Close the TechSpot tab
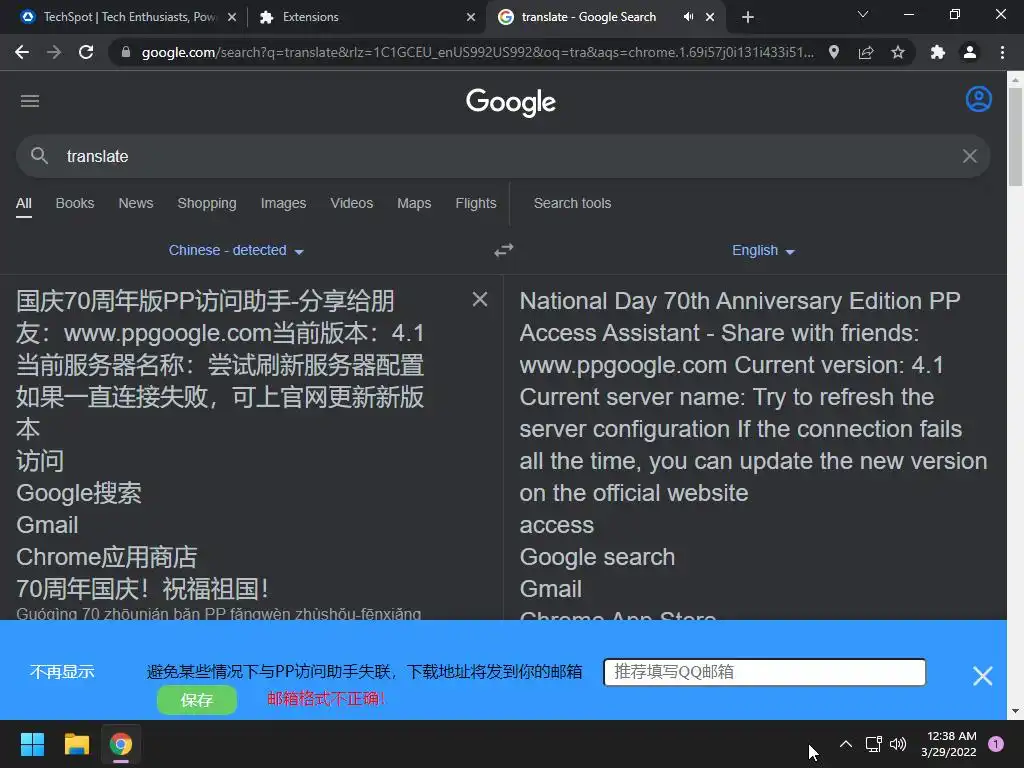 pos(232,18)
